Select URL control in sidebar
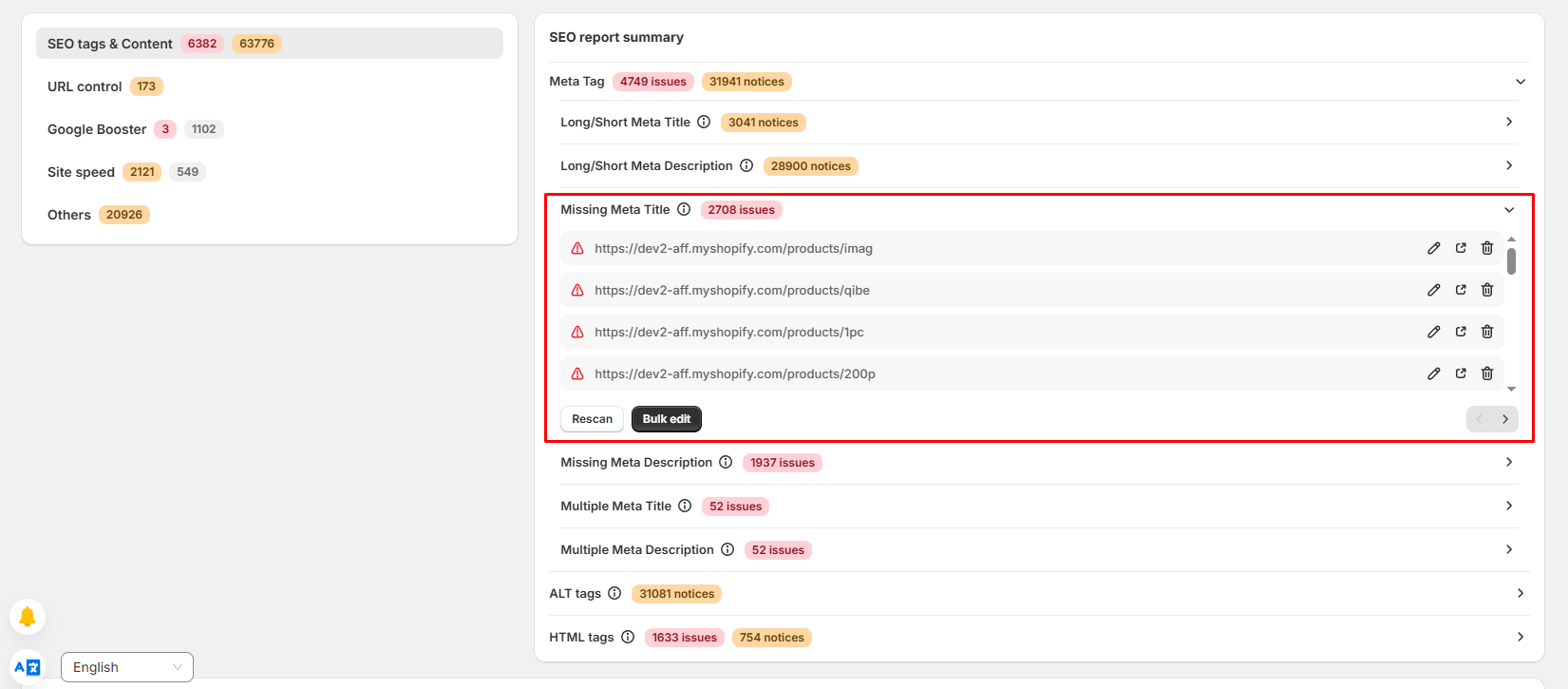 [x=85, y=86]
